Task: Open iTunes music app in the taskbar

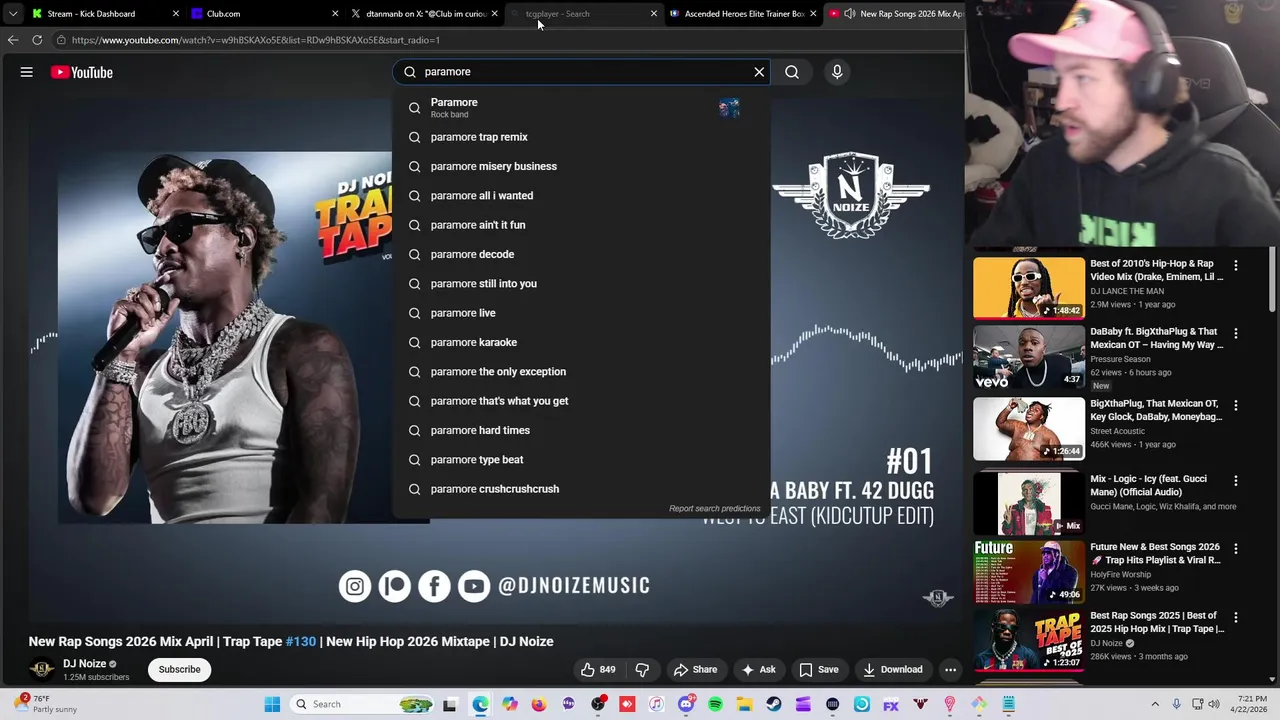Action: (656, 704)
